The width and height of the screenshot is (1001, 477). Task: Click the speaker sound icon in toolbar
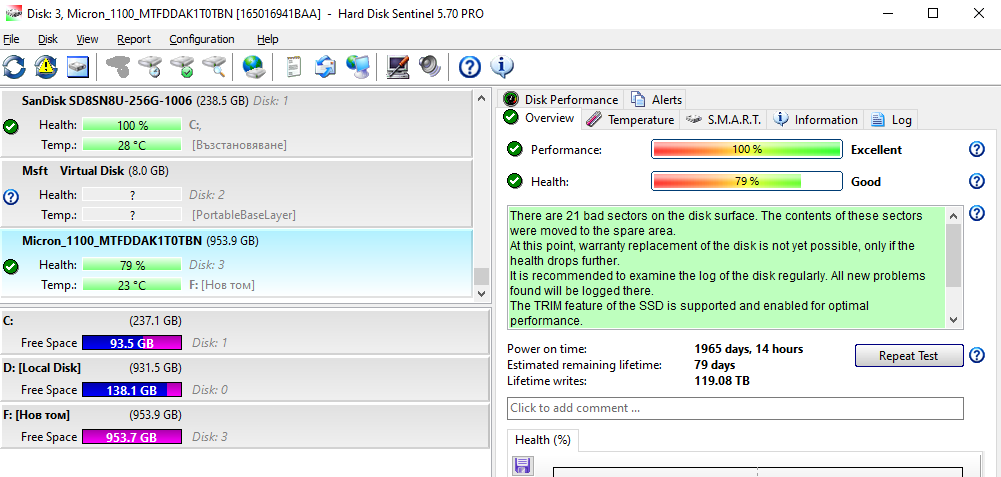tap(430, 67)
